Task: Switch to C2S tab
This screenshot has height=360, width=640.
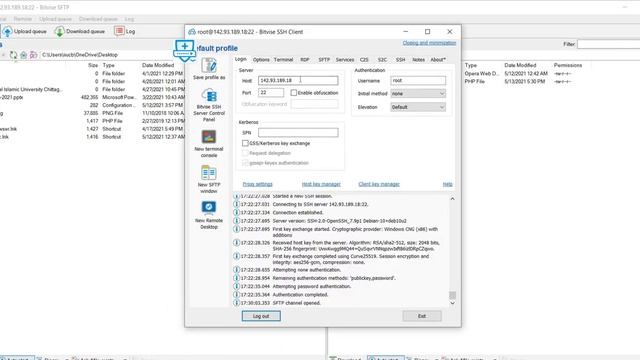Action: click(364, 60)
